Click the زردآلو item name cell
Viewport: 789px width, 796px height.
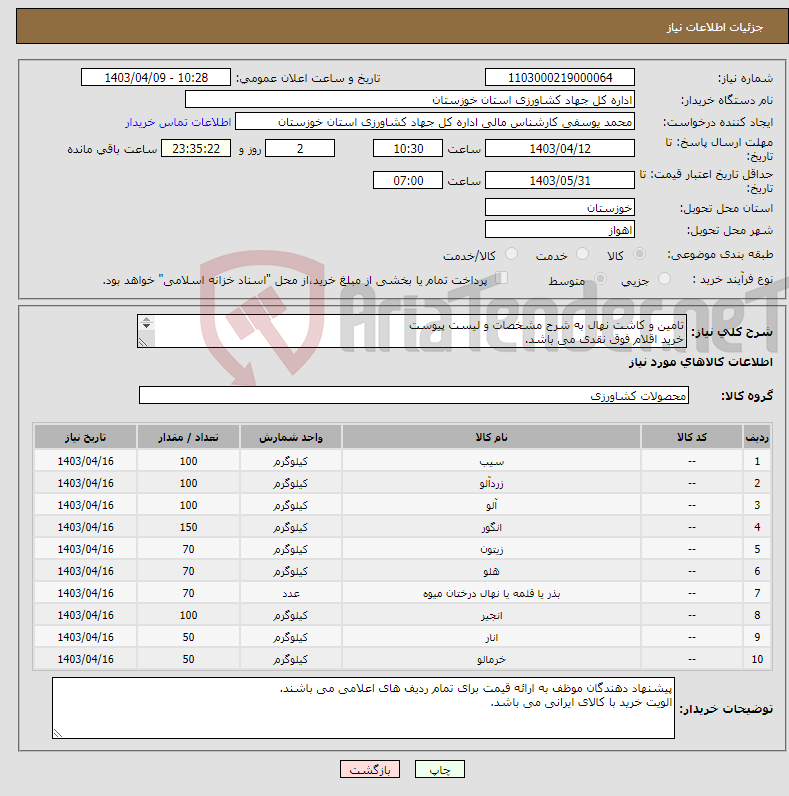pyautogui.click(x=491, y=483)
